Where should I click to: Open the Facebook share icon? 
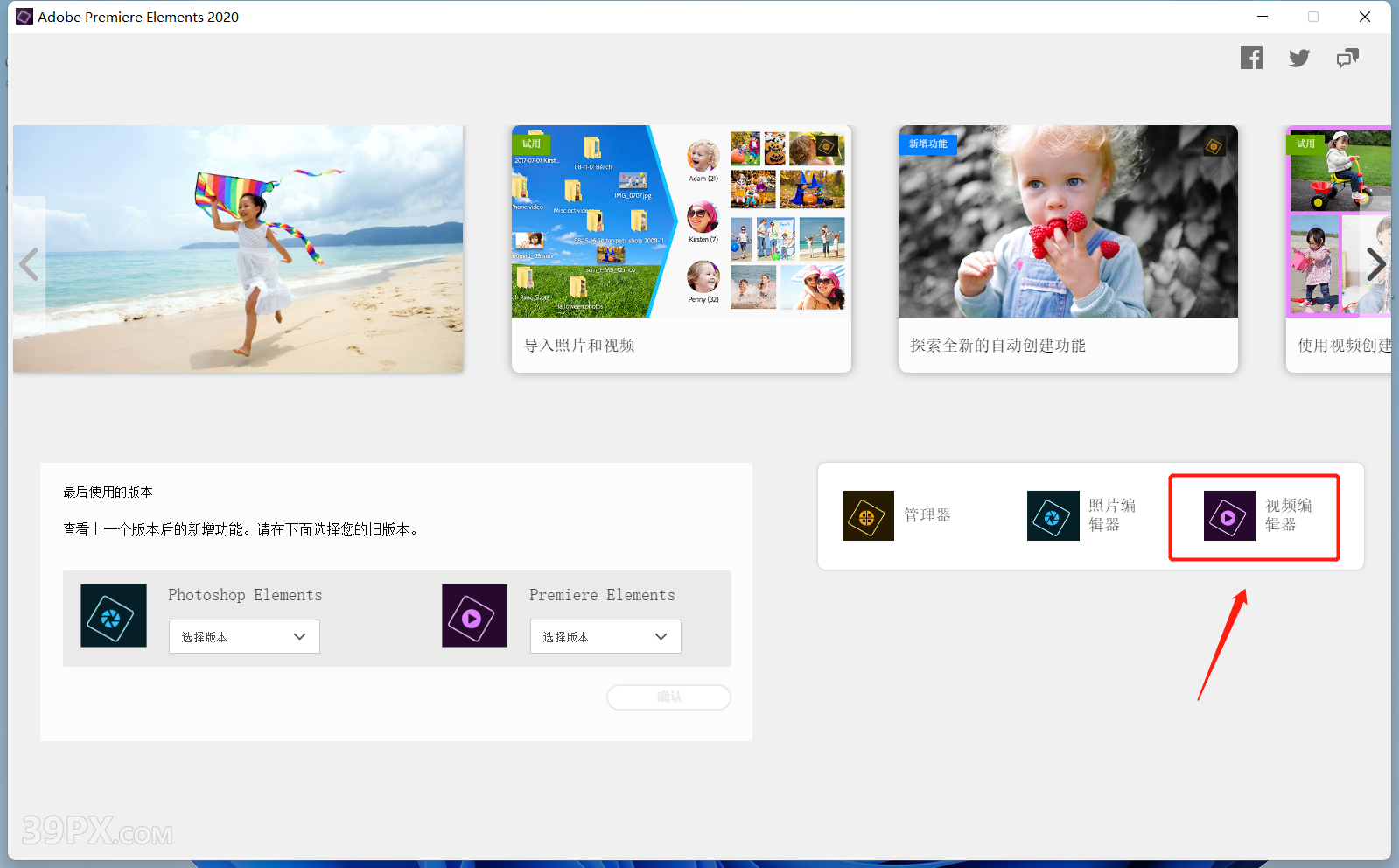(x=1251, y=59)
